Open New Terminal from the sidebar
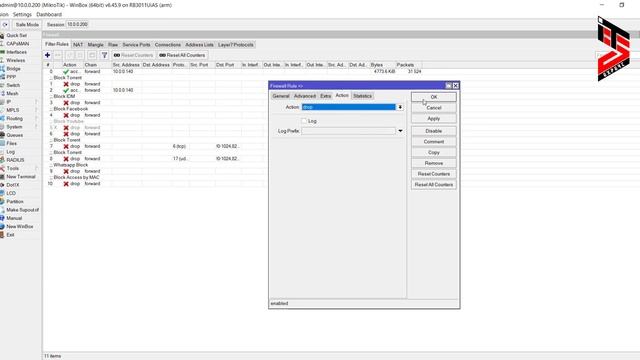This screenshot has height=360, width=640. pyautogui.click(x=20, y=177)
